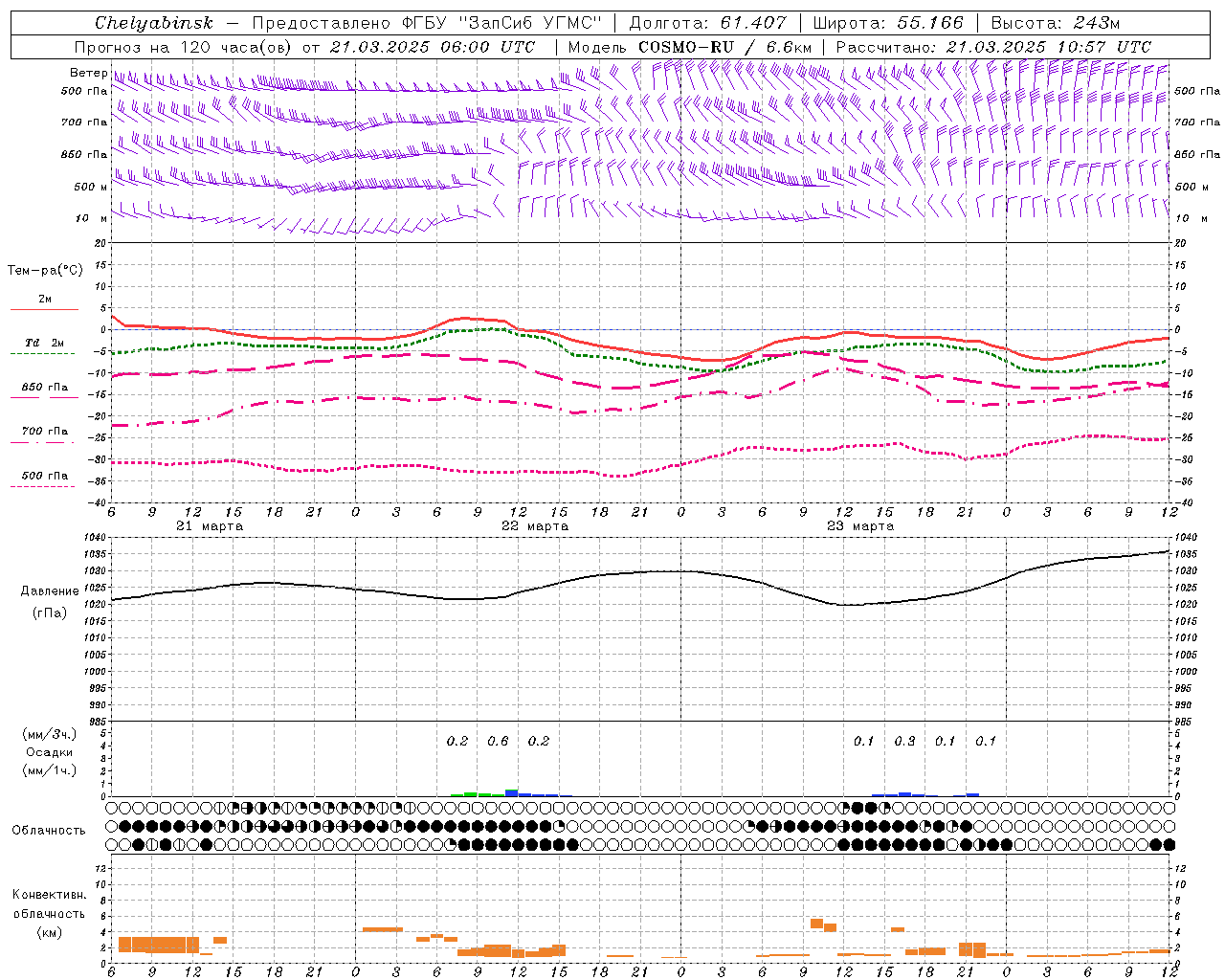Viewport: 1225px width, 980px height.
Task: Click the 'Td 2м' dew point legend entry
Action: coord(44,343)
